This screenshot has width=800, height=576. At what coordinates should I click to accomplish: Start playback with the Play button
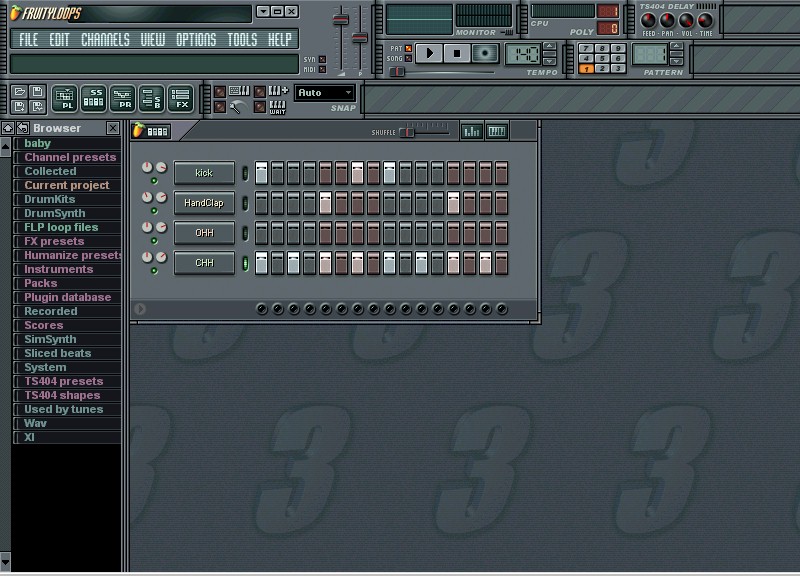coord(429,53)
